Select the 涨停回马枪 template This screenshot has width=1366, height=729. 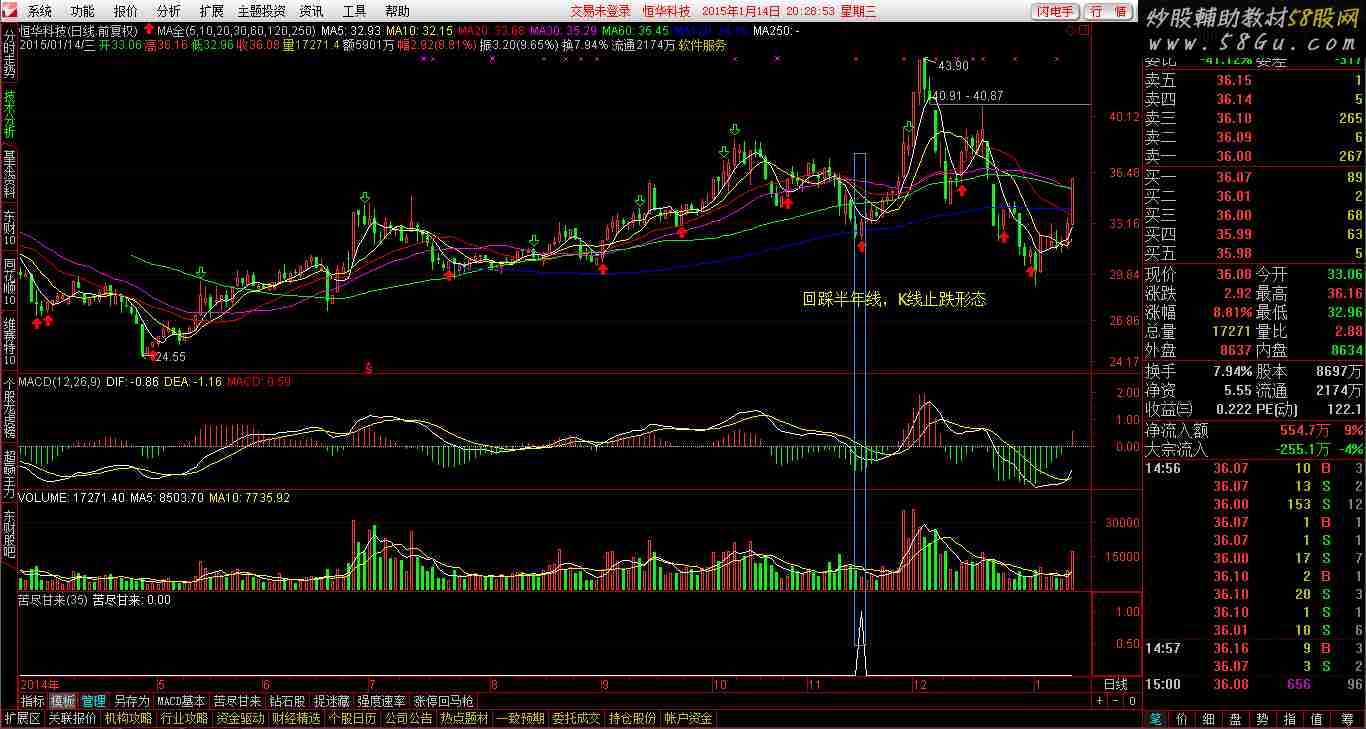444,701
